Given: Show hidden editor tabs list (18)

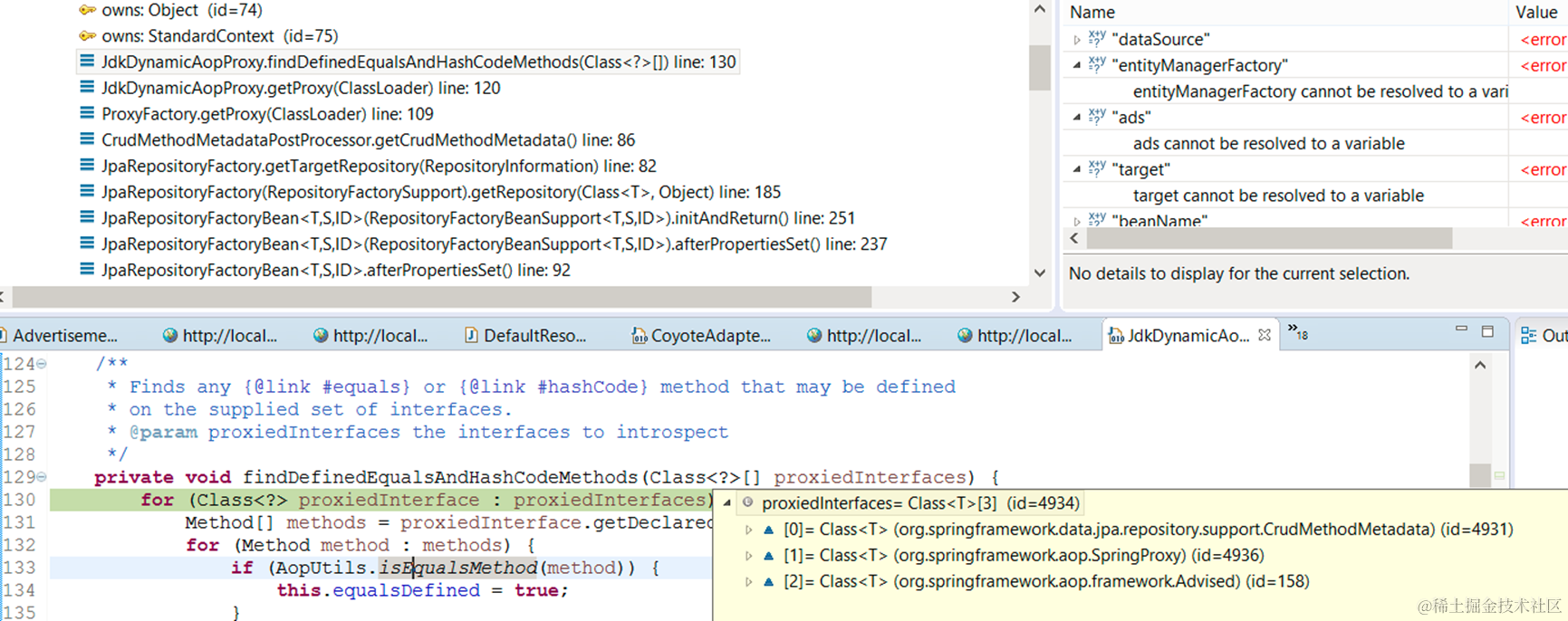Looking at the screenshot, I should 1297,332.
